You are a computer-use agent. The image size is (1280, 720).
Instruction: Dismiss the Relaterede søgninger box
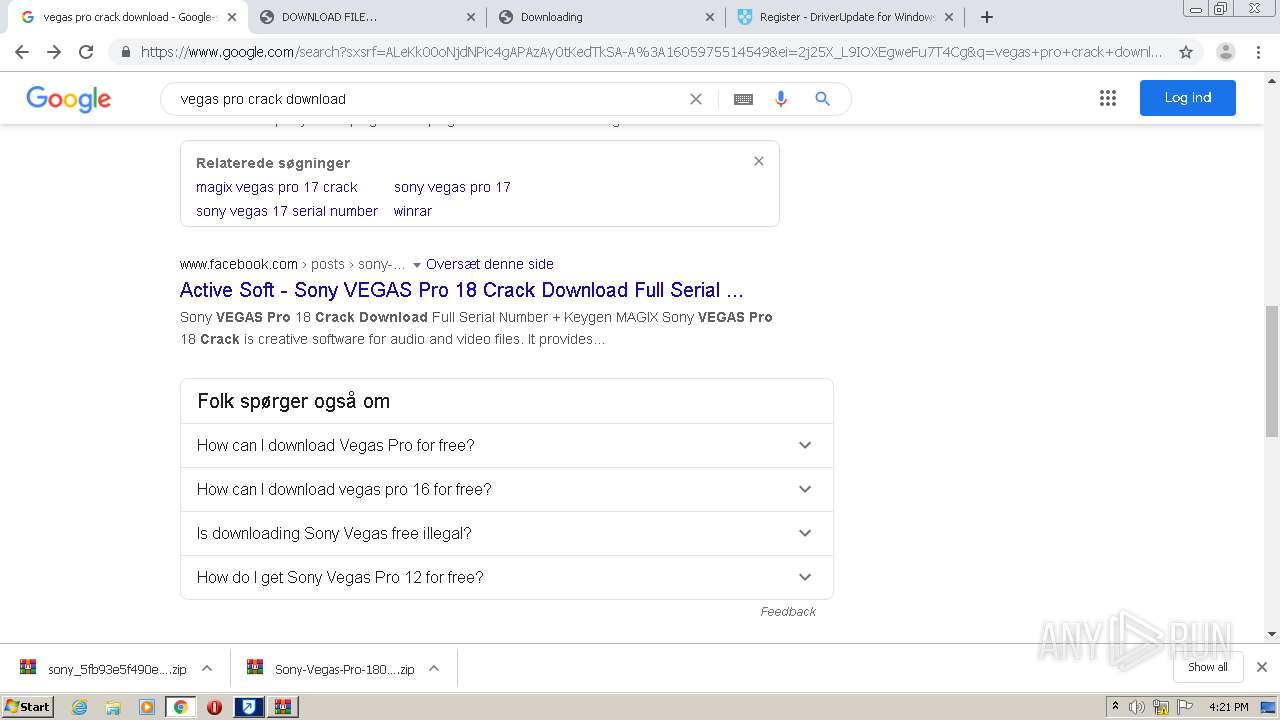[759, 161]
